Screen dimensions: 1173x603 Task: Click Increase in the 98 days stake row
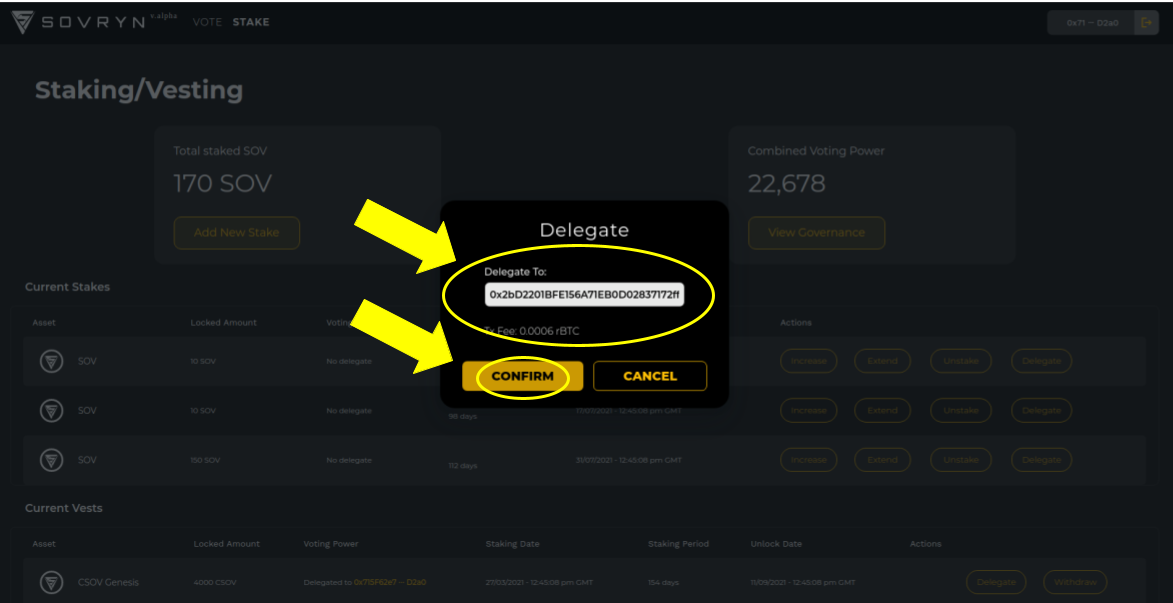pos(809,411)
